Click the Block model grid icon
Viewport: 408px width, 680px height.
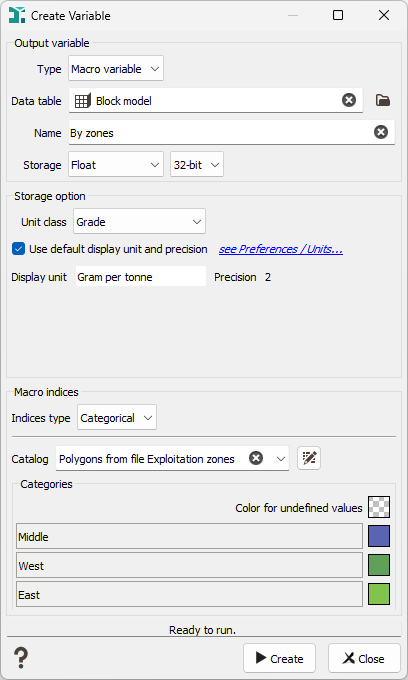coord(82,101)
